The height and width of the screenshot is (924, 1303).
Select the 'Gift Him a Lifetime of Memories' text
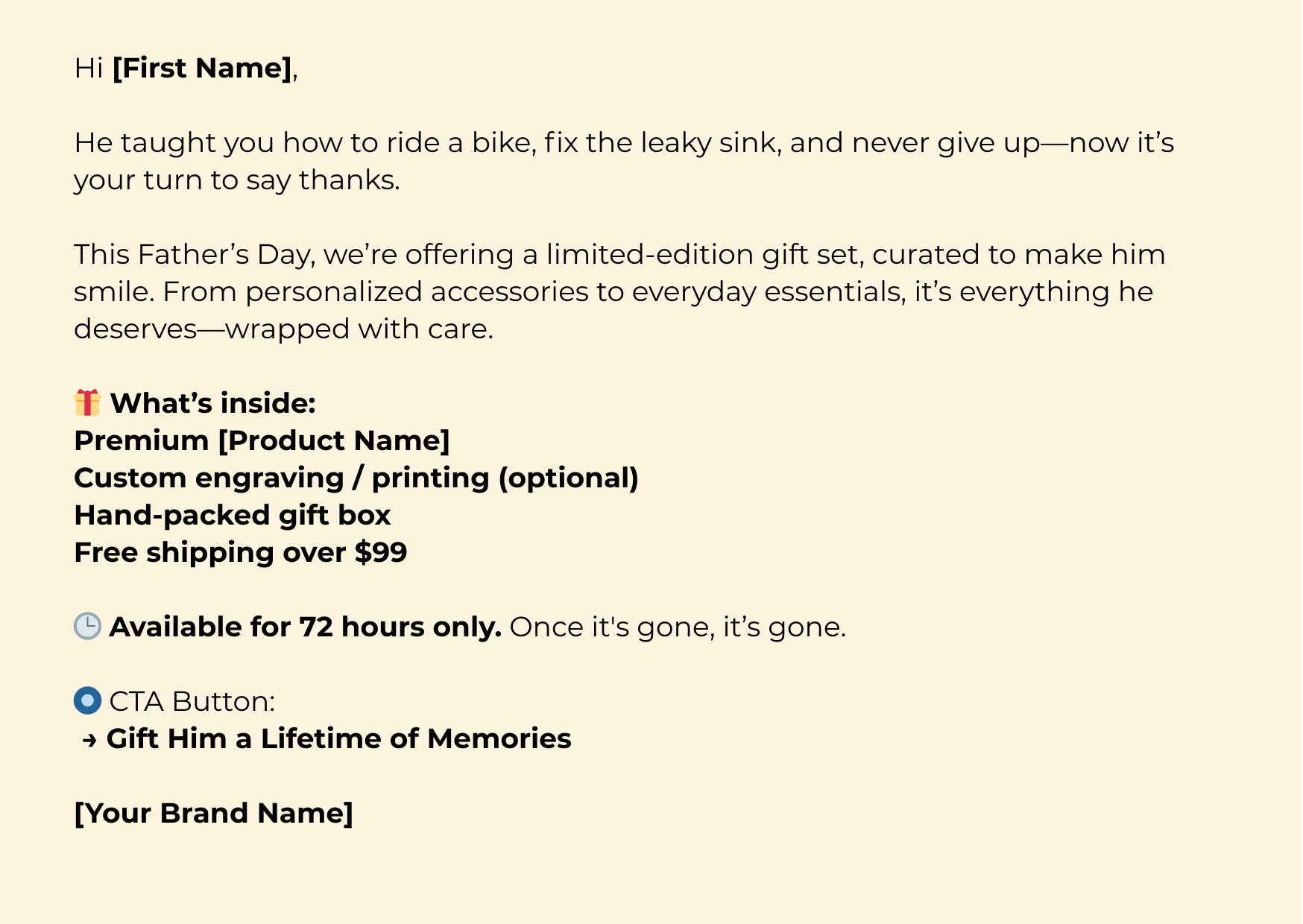tap(338, 738)
